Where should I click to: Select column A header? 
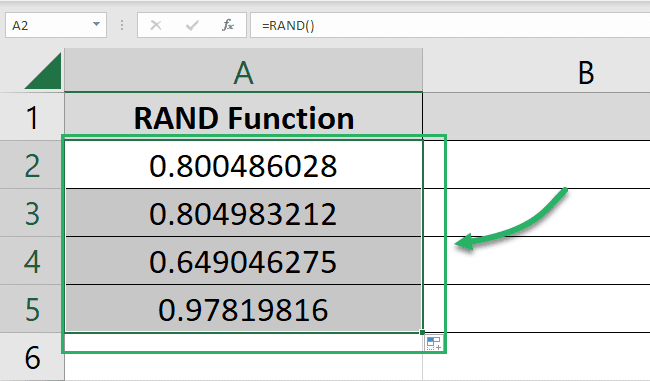coord(243,70)
